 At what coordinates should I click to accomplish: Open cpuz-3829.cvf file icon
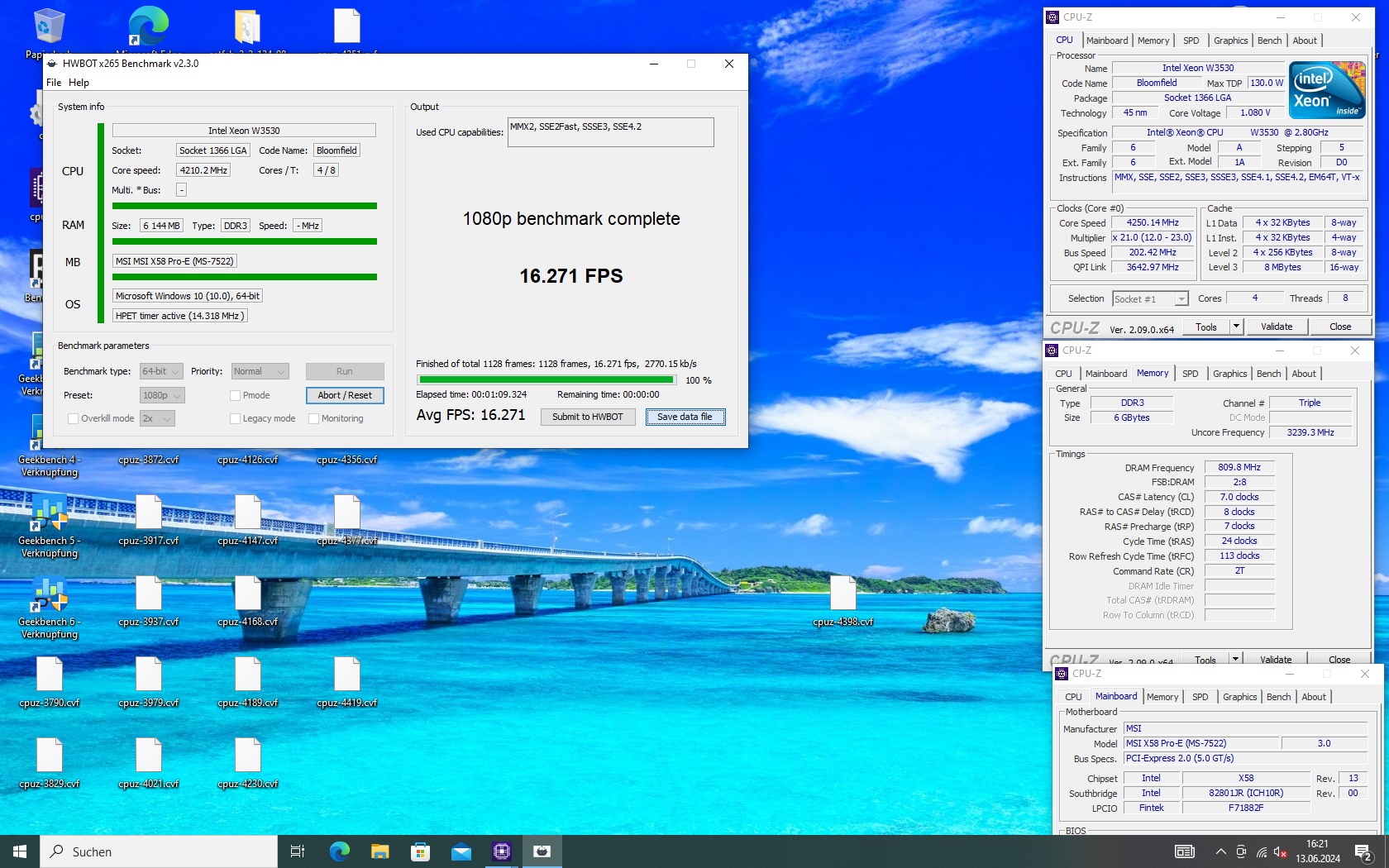(x=50, y=764)
